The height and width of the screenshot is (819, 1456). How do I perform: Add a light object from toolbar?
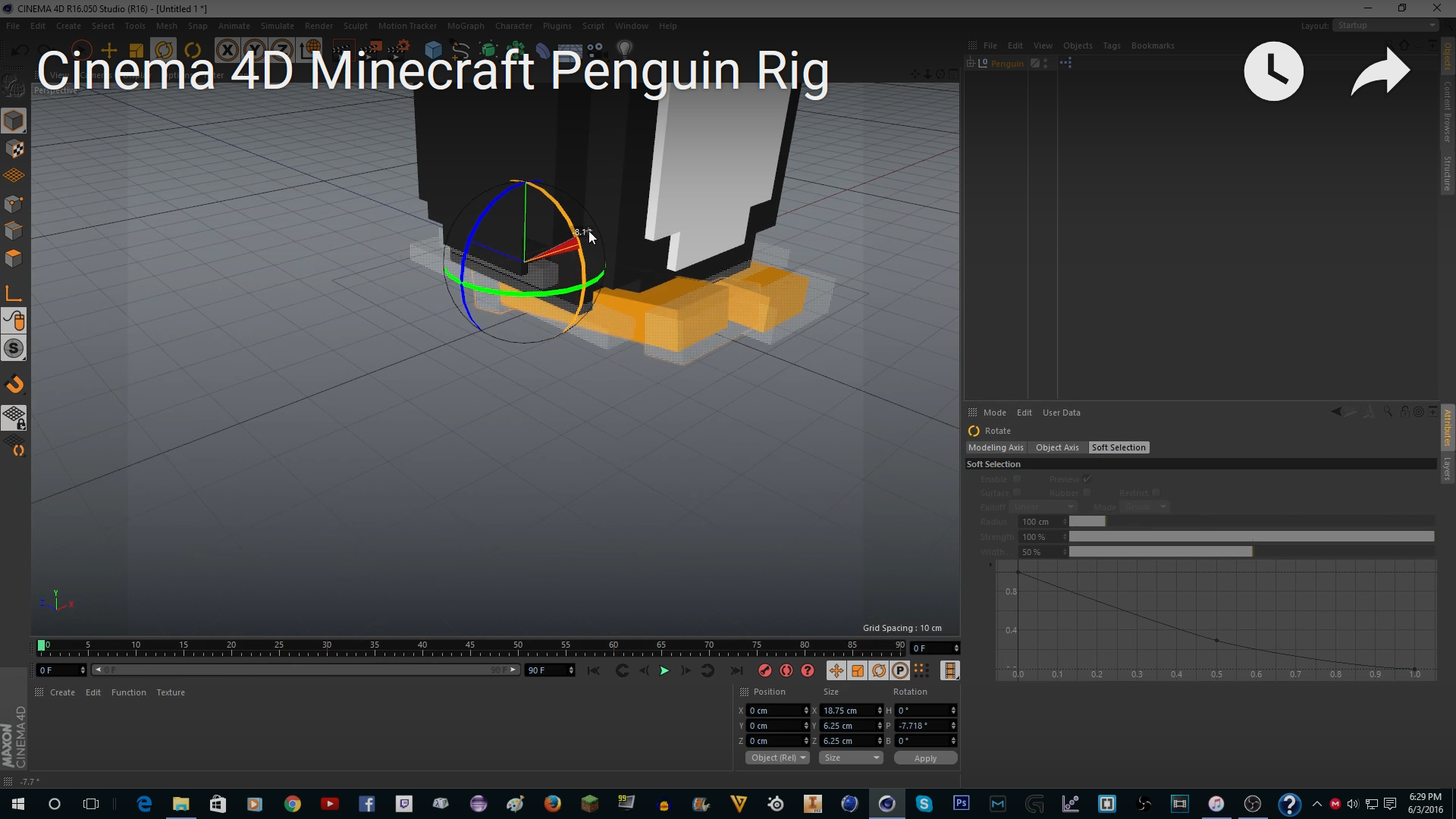coord(624,50)
